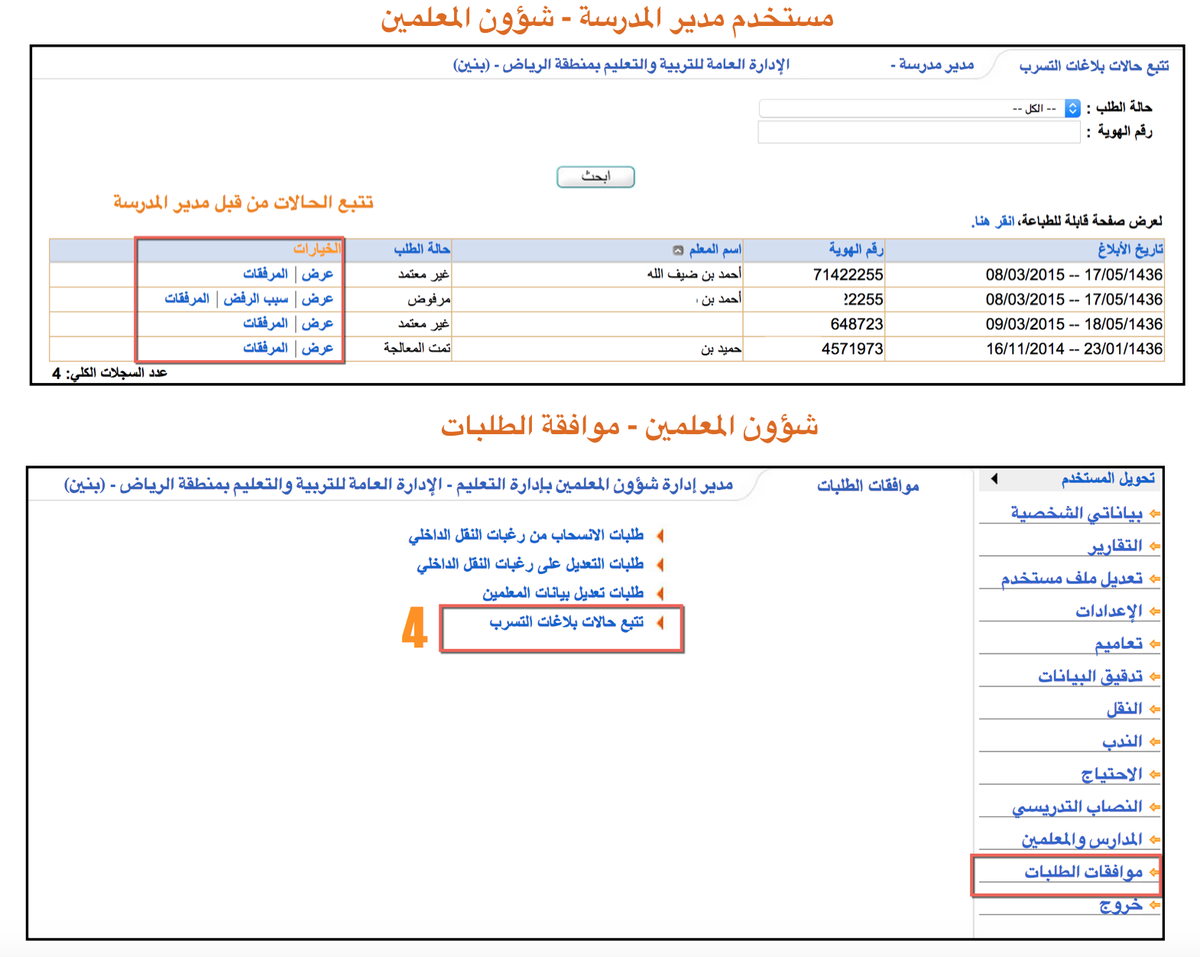Image resolution: width=1200 pixels, height=957 pixels.
Task: Click عرض in the مرفوض row
Action: click(x=318, y=299)
